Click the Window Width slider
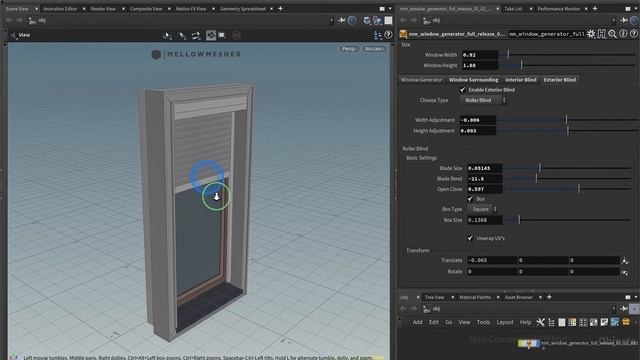640x360 pixels. coord(567,55)
